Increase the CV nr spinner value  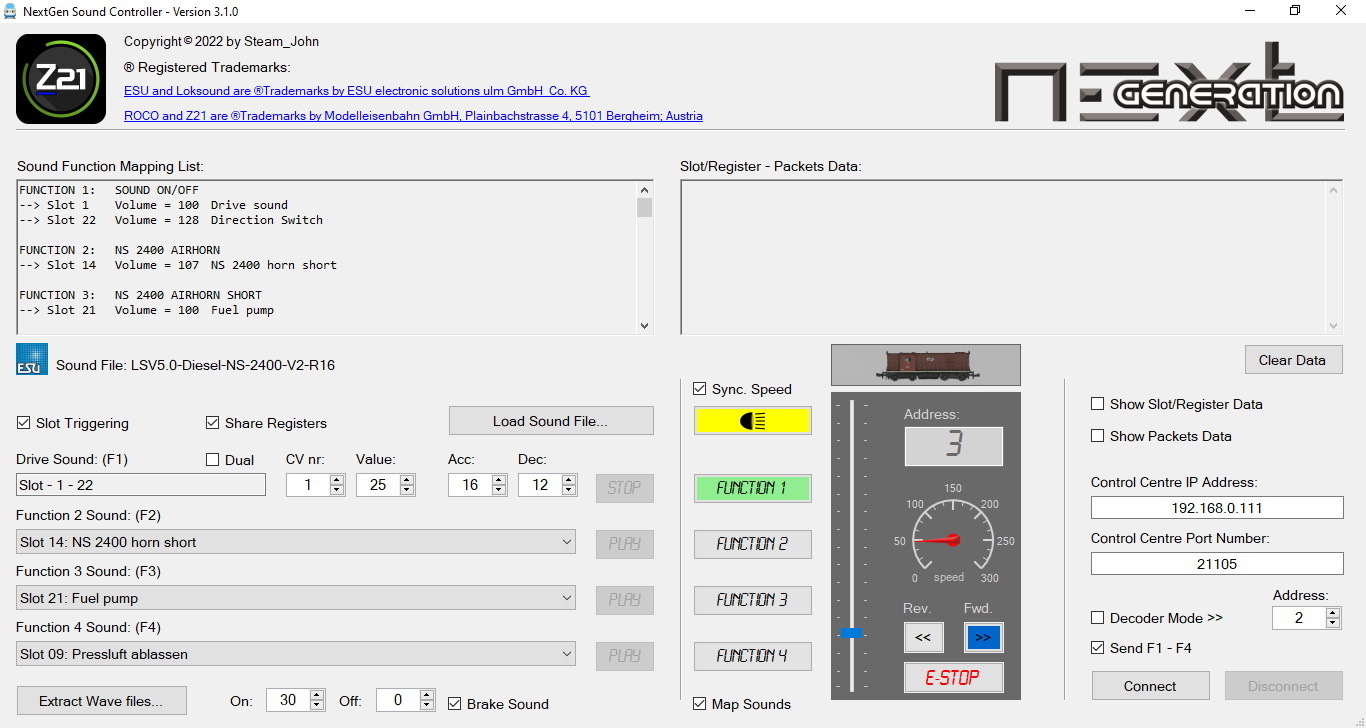pos(336,480)
